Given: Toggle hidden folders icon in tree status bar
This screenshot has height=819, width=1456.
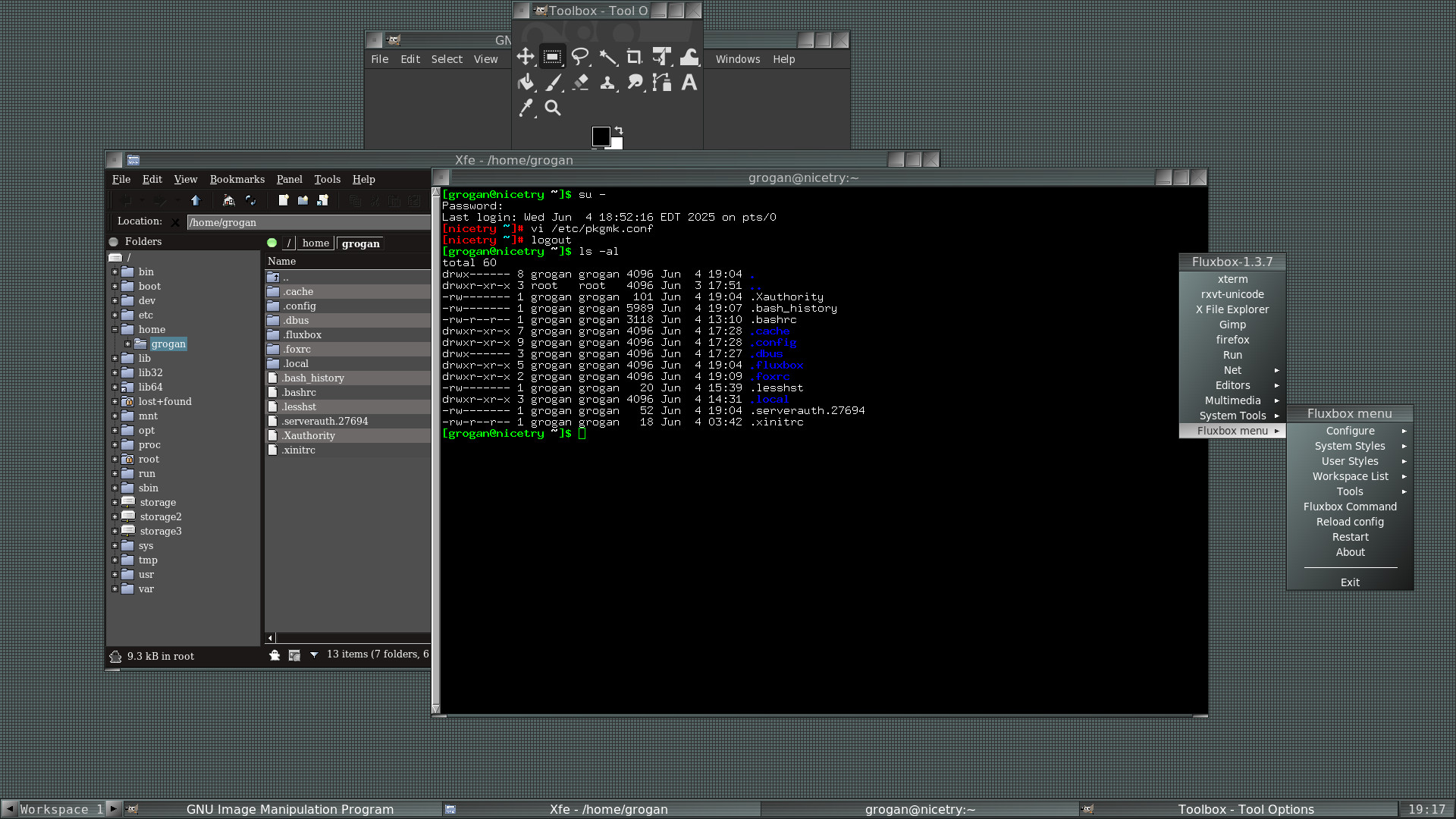Looking at the screenshot, I should (115, 657).
